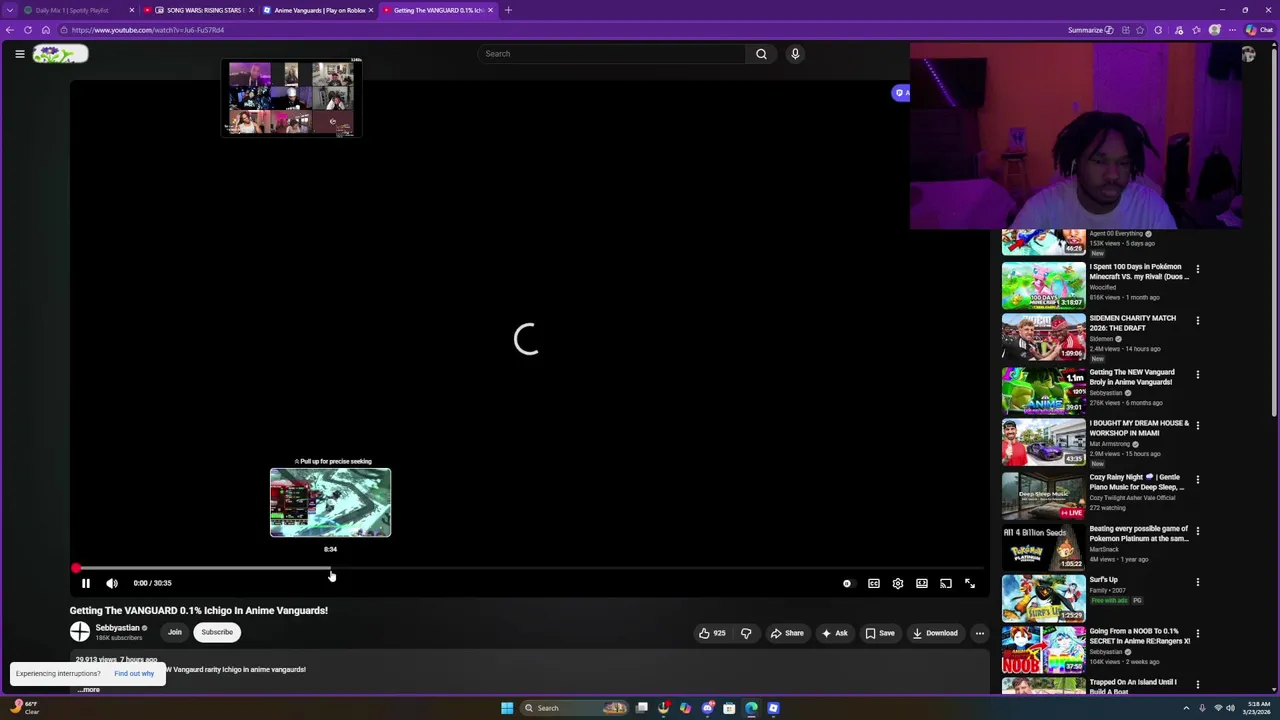This screenshot has height=720, width=1280.
Task: Click the Find out why link
Action: 134,674
